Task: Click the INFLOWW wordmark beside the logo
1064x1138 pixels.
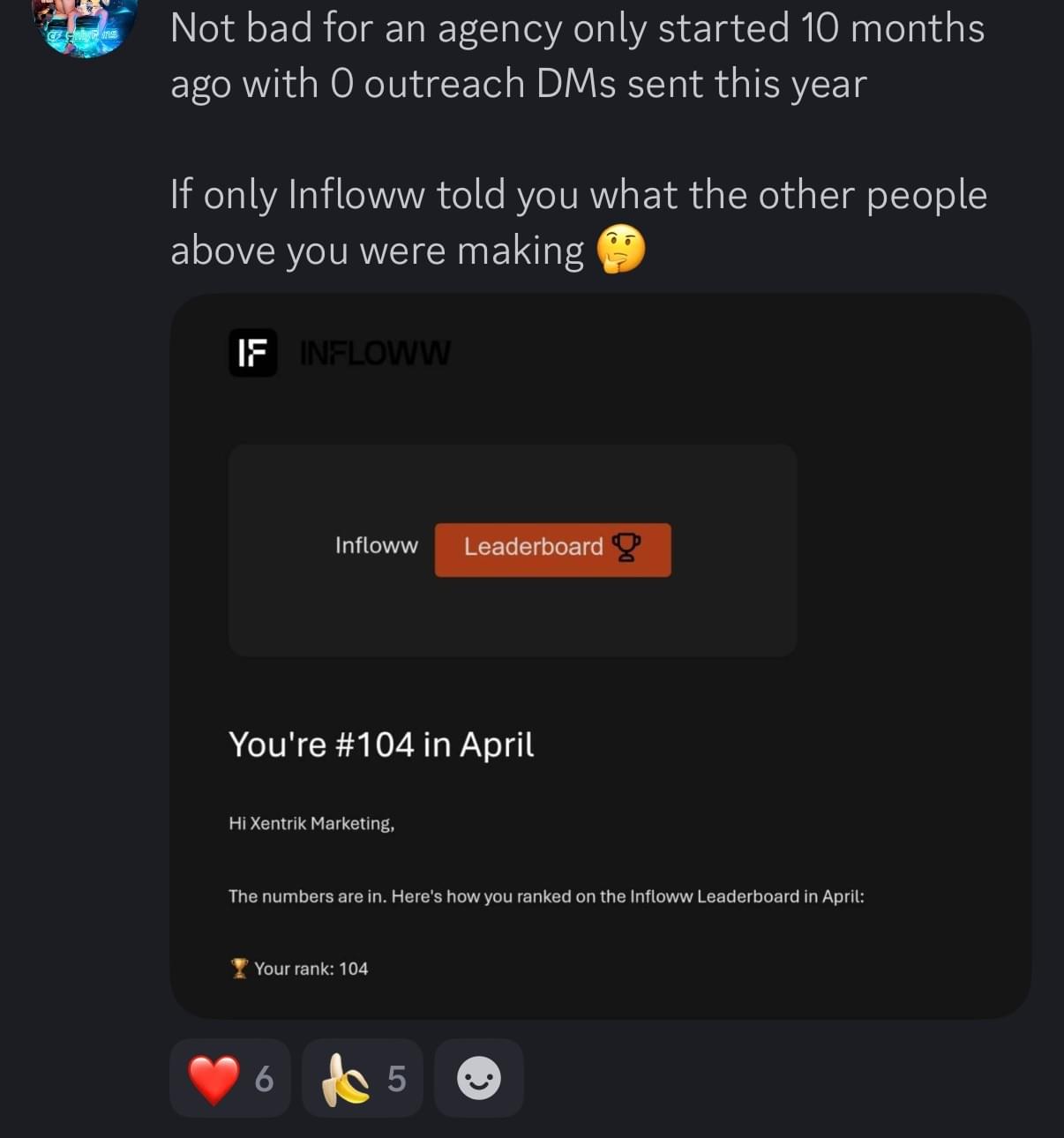Action: tap(375, 354)
